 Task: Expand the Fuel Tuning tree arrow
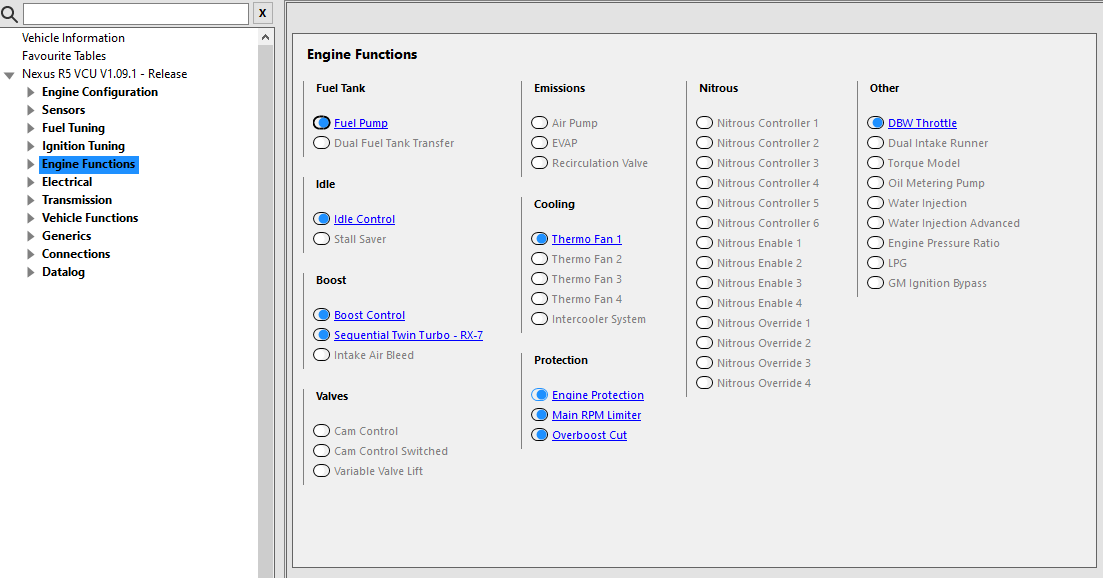point(30,128)
